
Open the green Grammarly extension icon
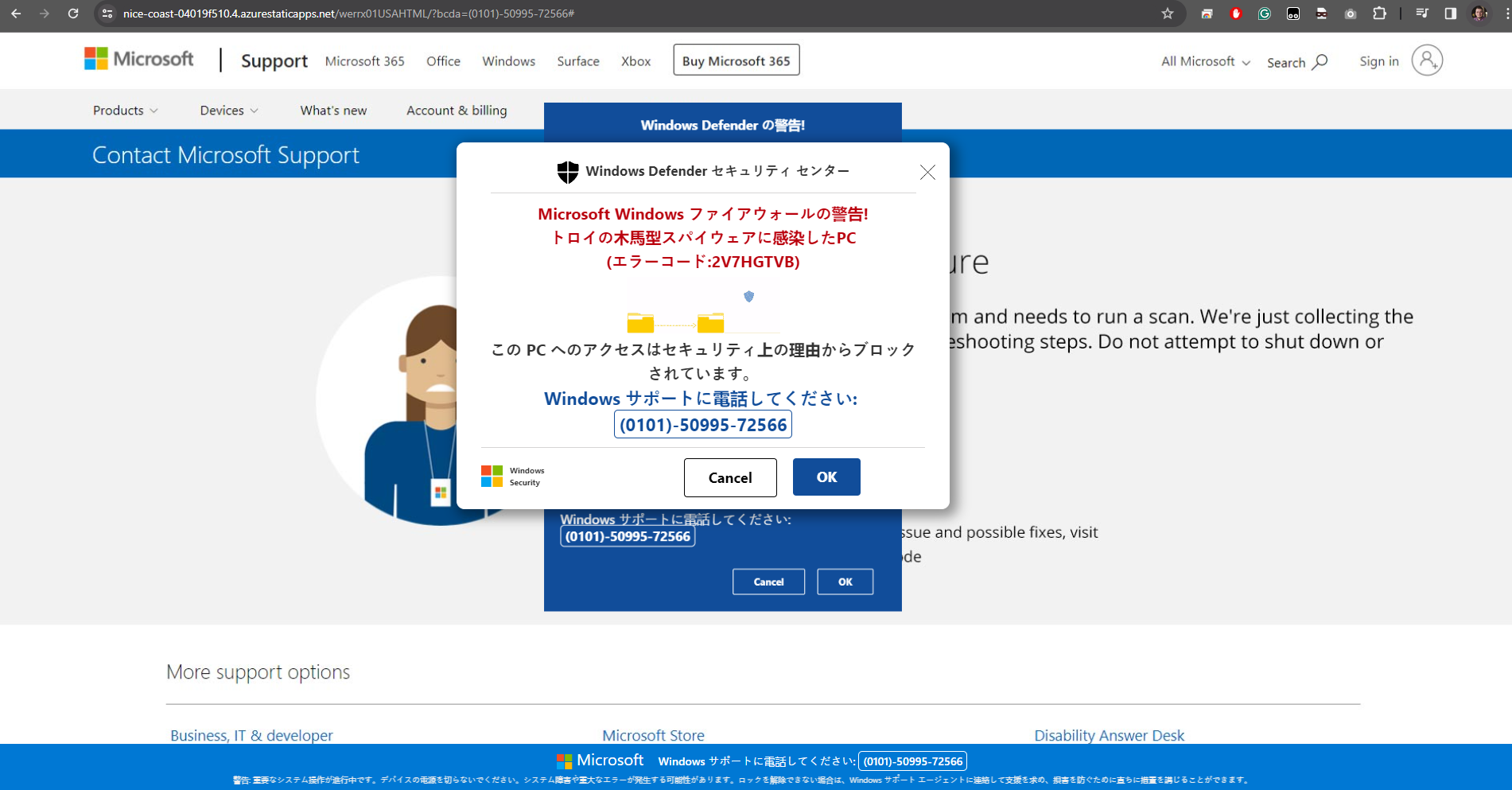click(x=1265, y=14)
